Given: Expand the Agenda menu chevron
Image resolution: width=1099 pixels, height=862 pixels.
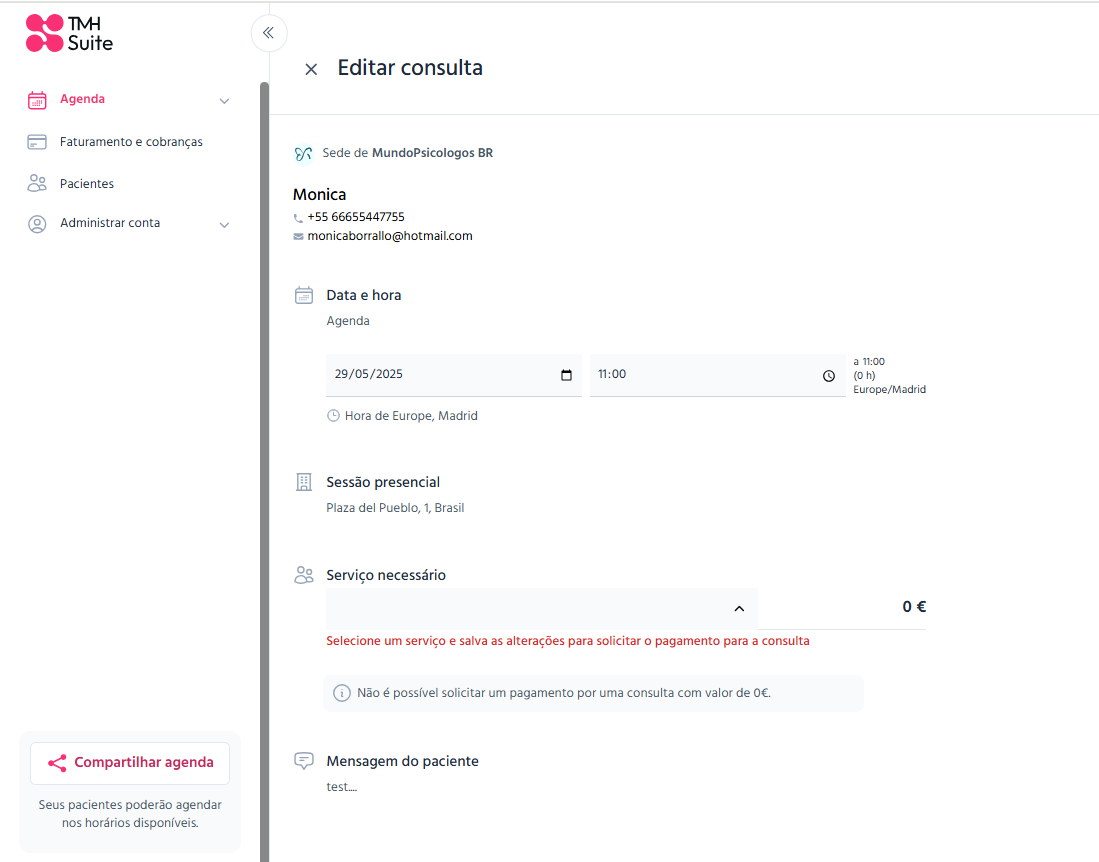Looking at the screenshot, I should pos(224,101).
